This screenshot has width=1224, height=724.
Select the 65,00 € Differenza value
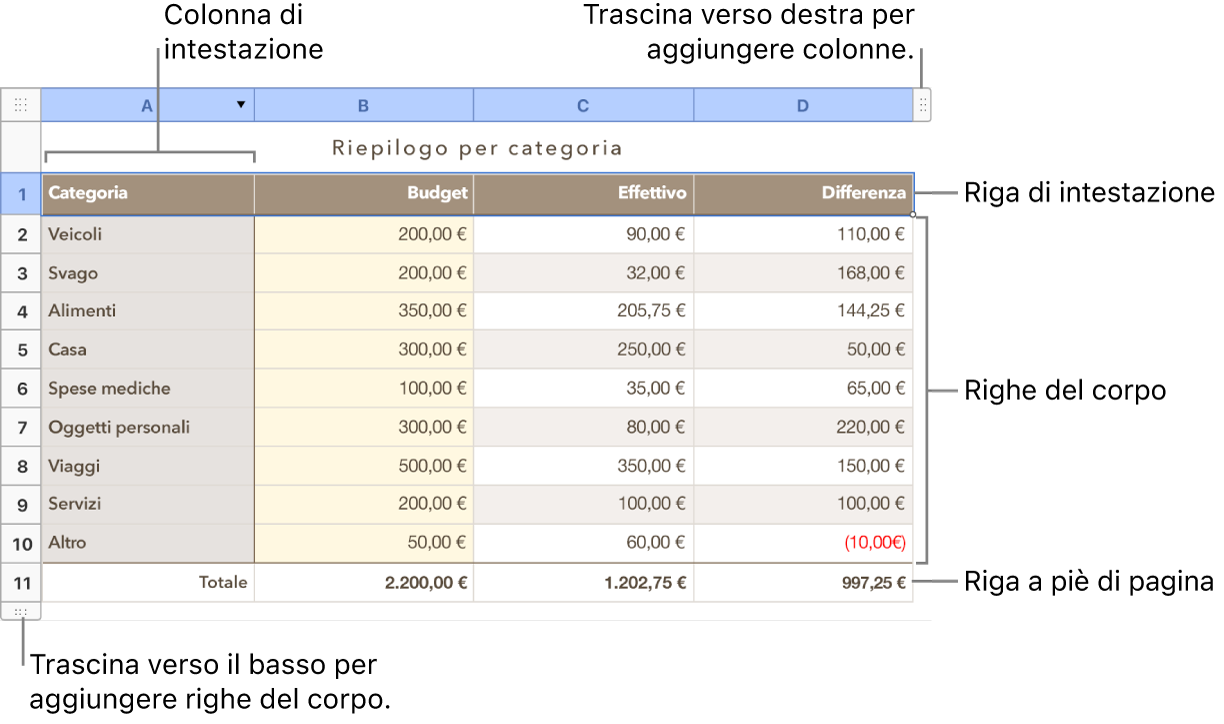tap(803, 389)
